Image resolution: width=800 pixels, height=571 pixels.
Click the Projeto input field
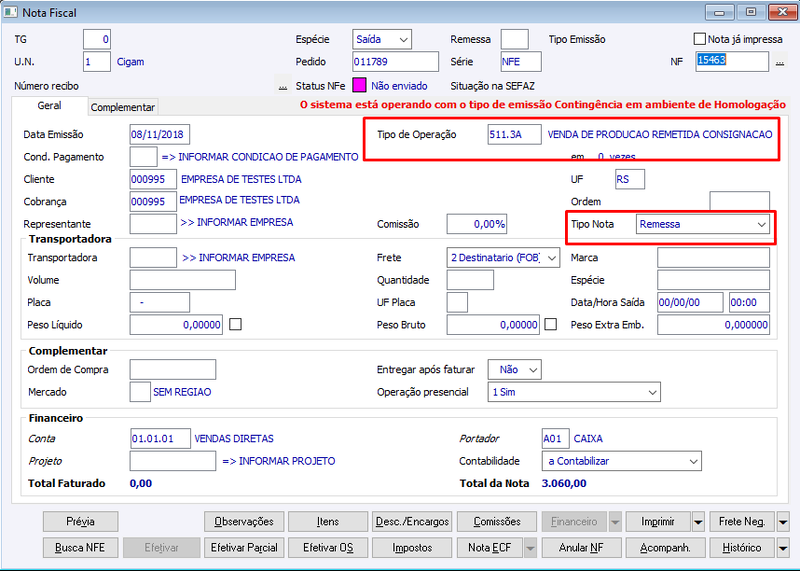173,461
